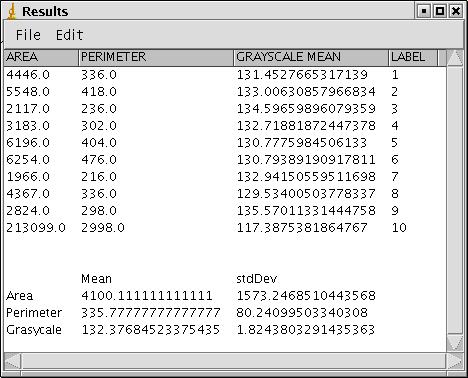
Task: Select area value 2117.0
Action: click(x=28, y=109)
